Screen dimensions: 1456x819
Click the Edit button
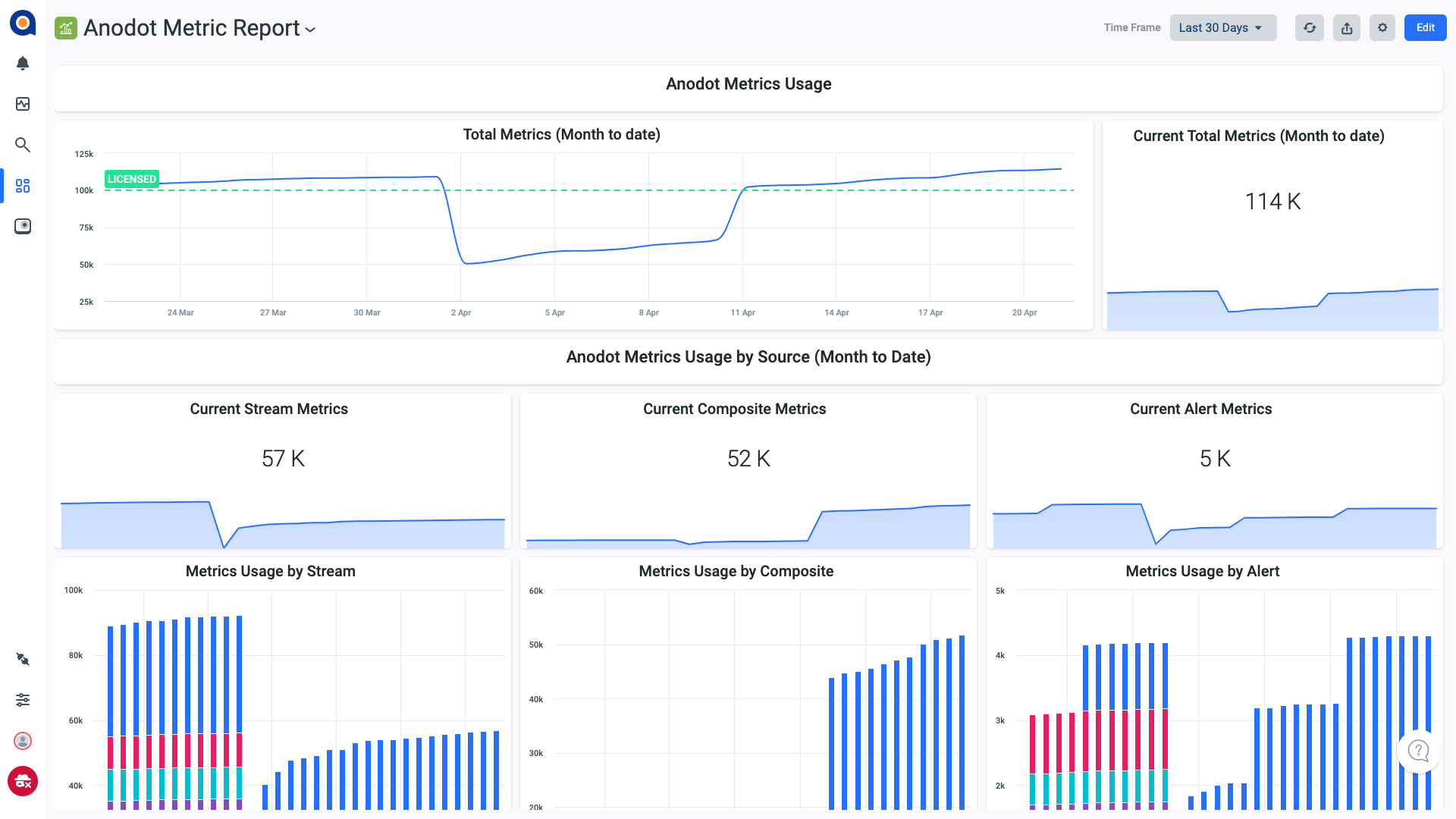[1426, 28]
